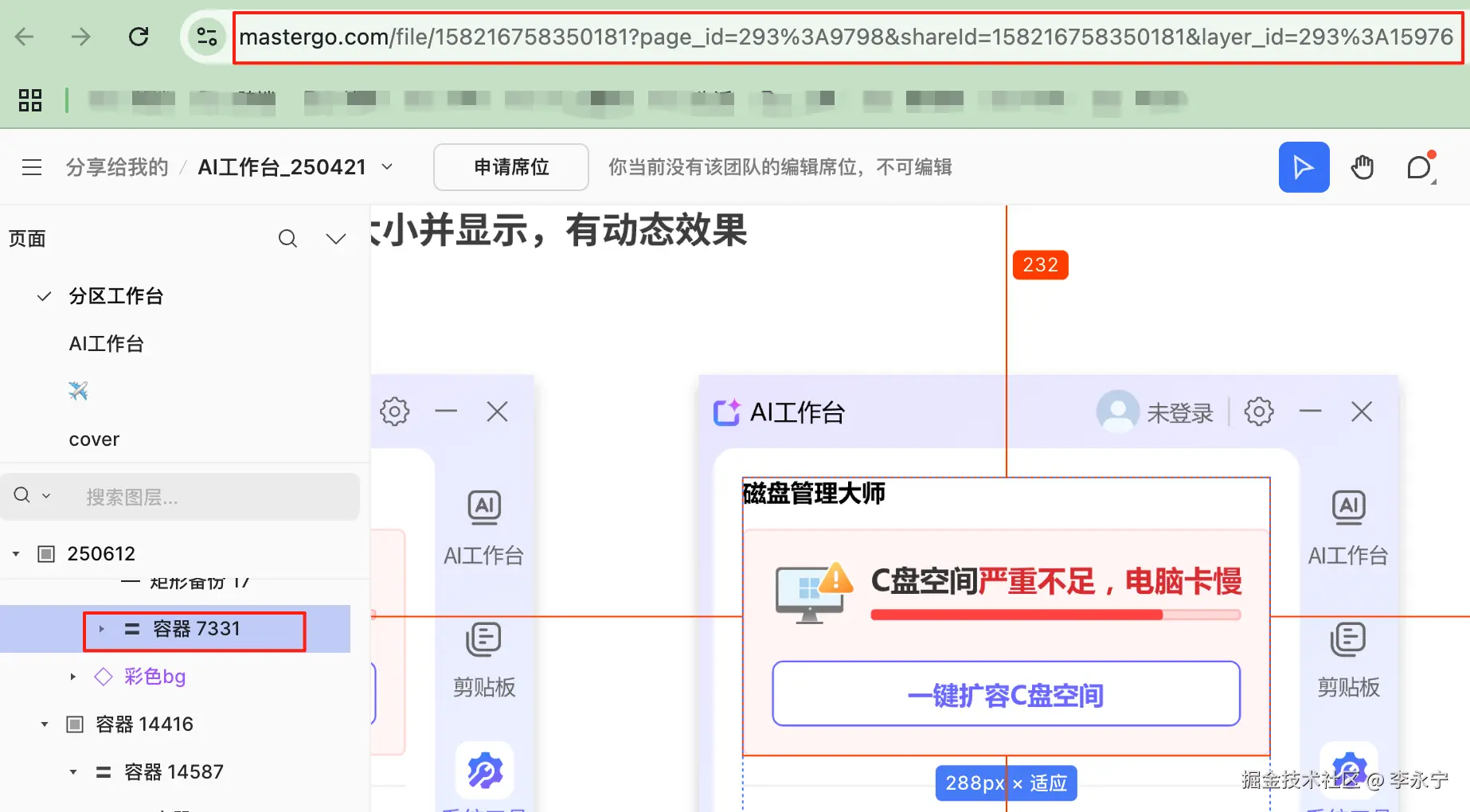The image size is (1470, 812).
Task: Collapse the 页面 pages list
Action: click(336, 239)
